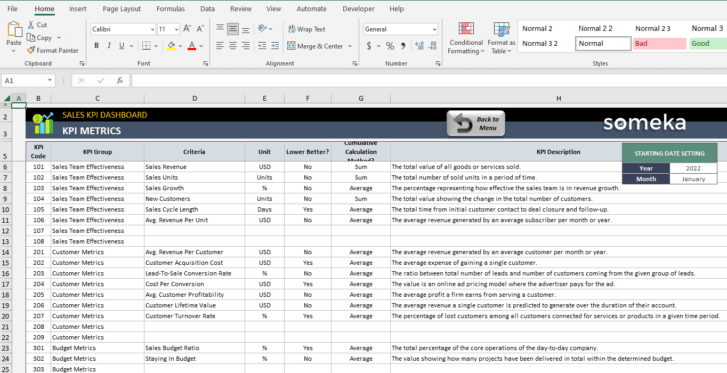727x373 pixels.
Task: Click the Center align icon
Action: point(233,46)
